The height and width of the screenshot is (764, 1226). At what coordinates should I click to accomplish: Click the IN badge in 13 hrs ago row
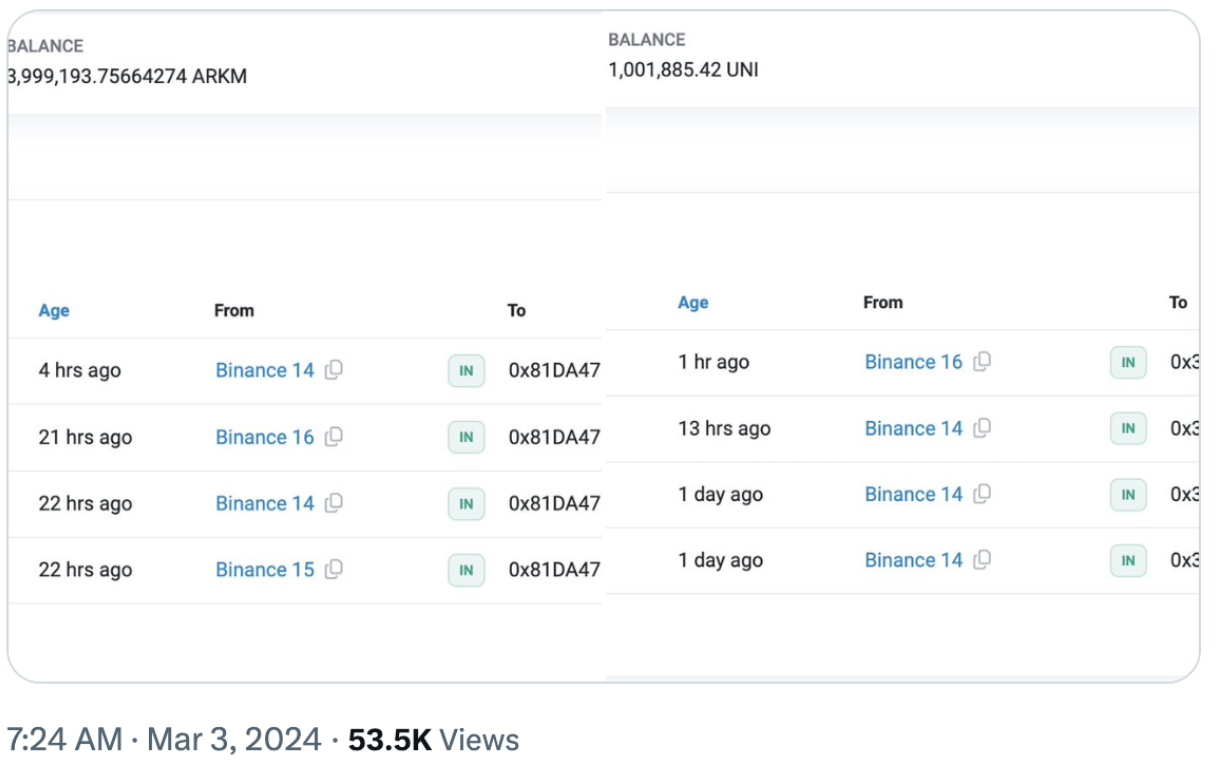[1128, 428]
